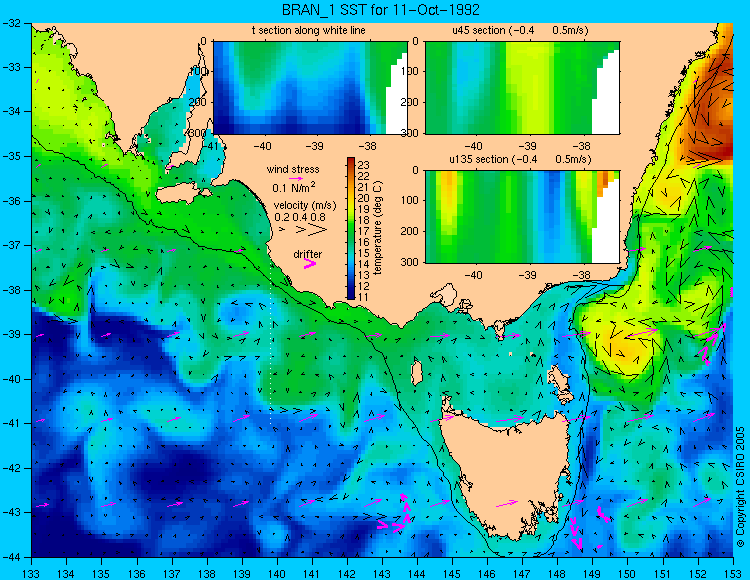Click the colorbar value 23

pos(364,165)
